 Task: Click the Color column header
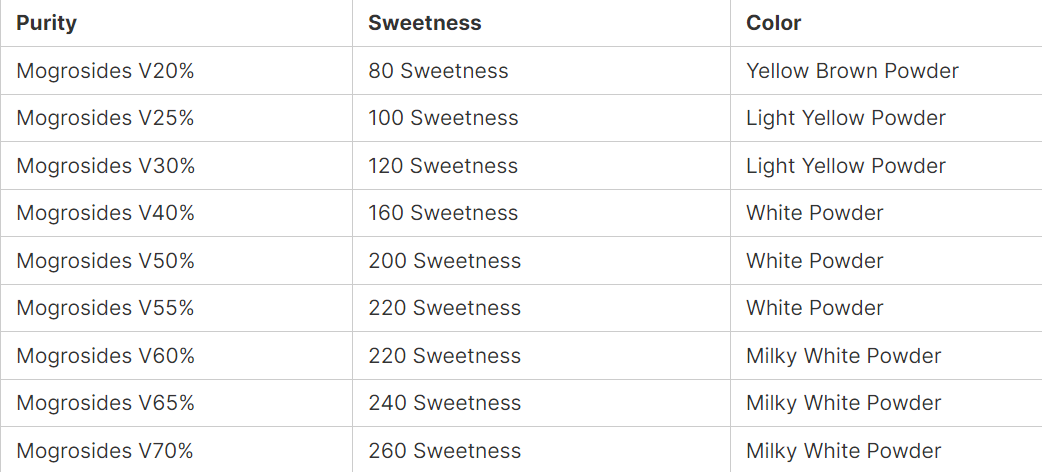point(773,23)
